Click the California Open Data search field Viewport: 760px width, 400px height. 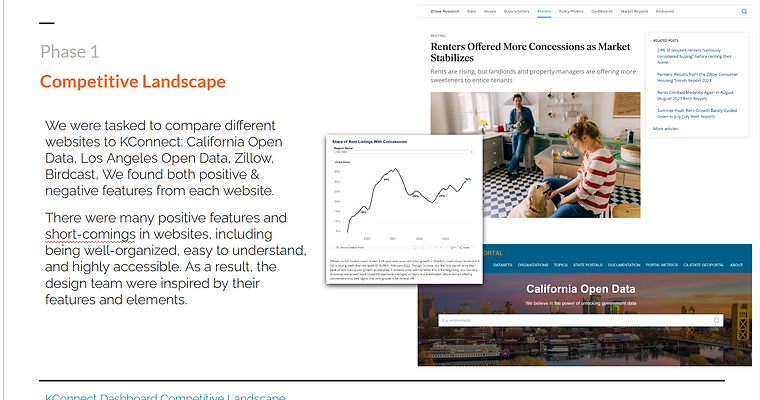[x=581, y=320]
